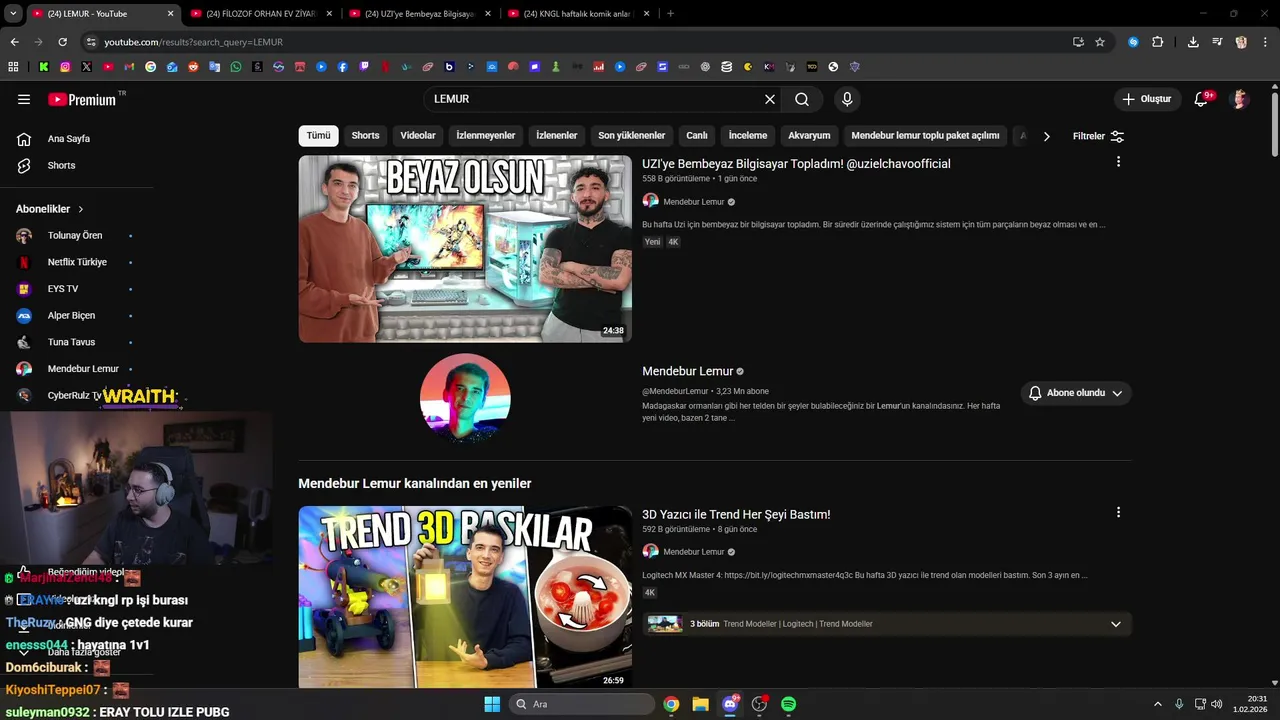This screenshot has height=720, width=1280.
Task: Open Windows Start menu
Action: pos(492,704)
